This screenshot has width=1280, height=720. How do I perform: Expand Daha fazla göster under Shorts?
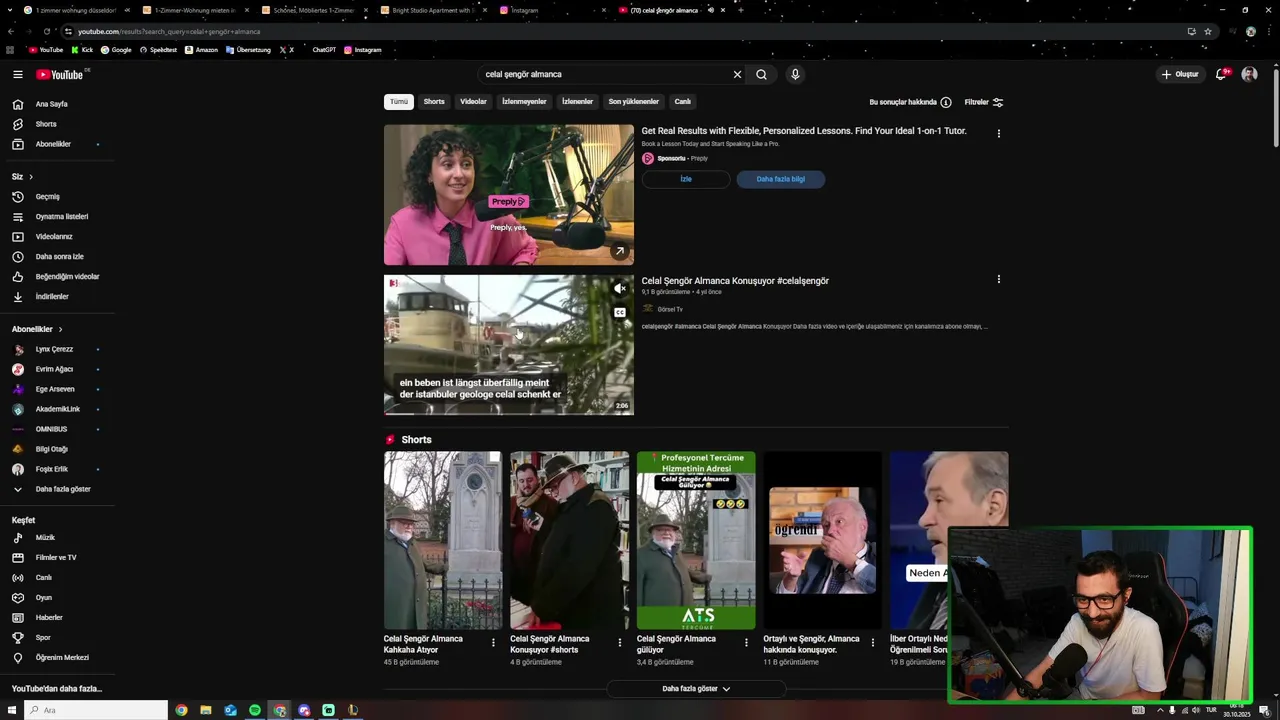pos(696,688)
